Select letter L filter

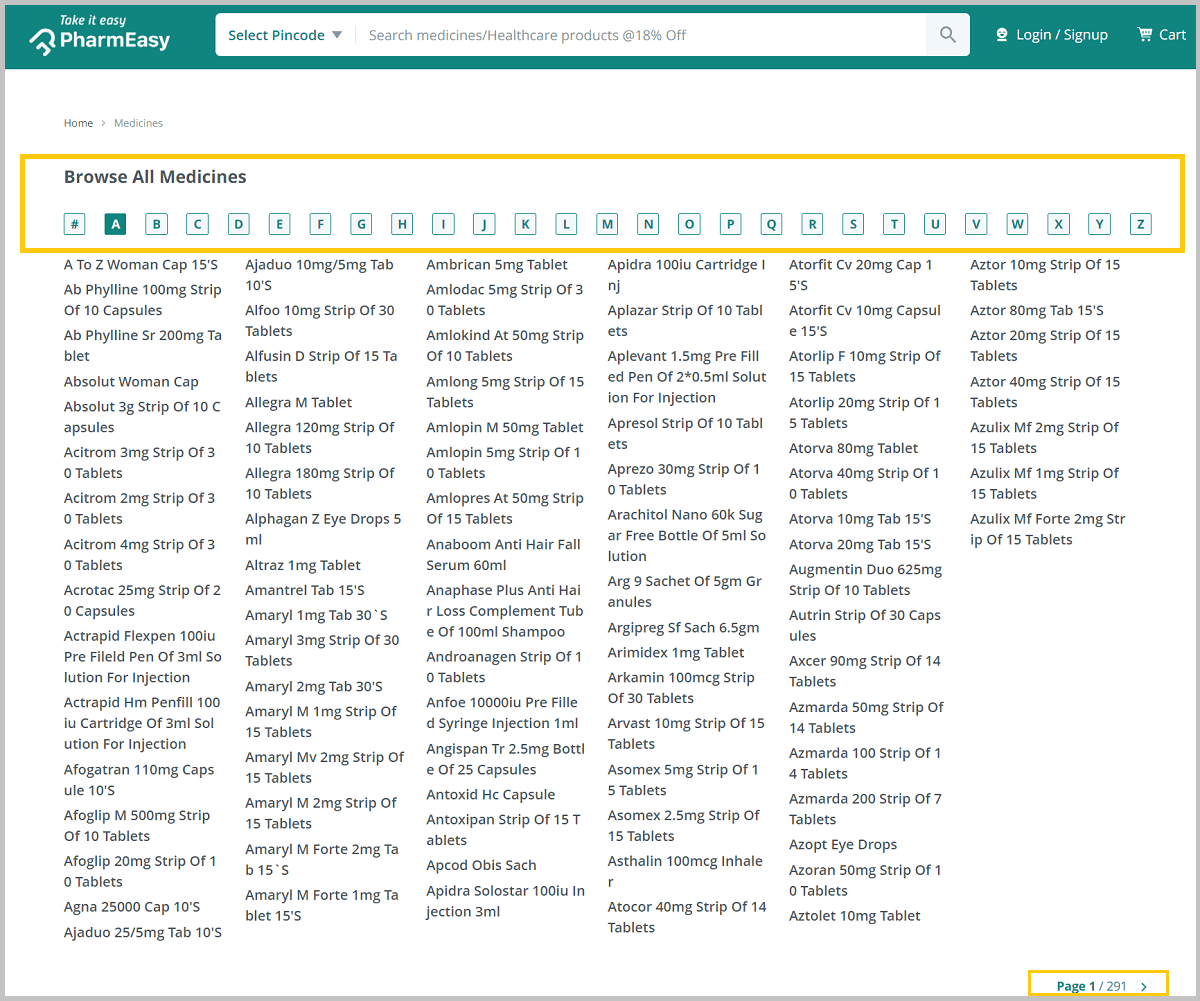pos(566,224)
